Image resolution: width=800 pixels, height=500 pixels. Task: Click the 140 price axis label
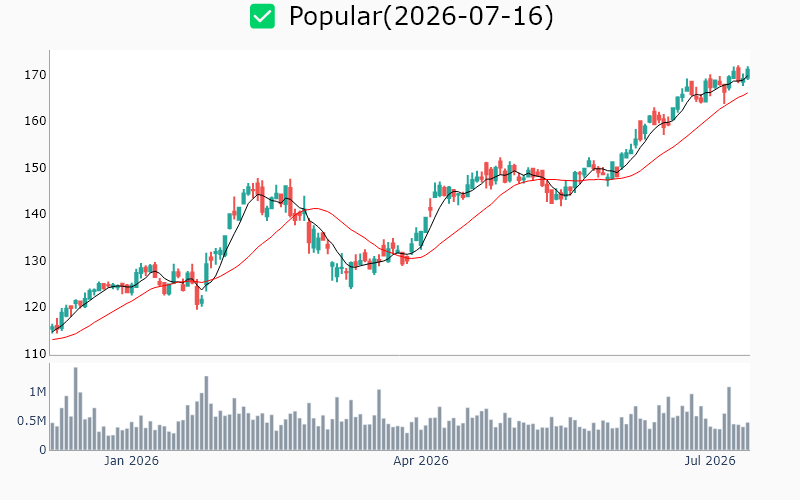35,214
